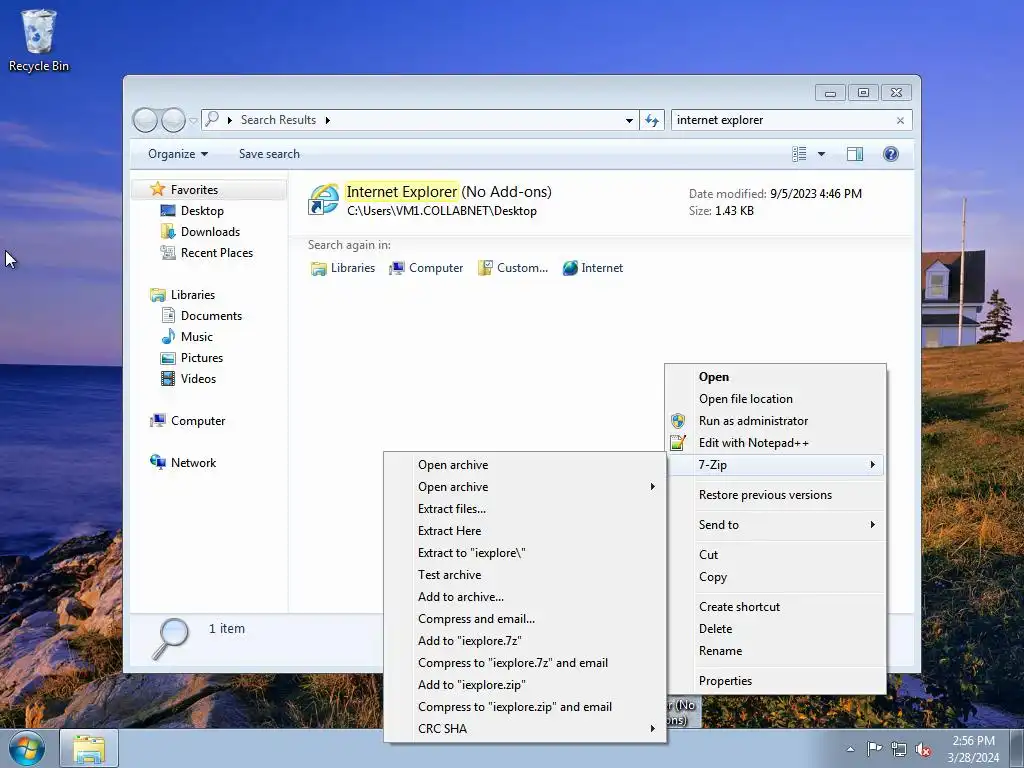Expand the Send to submenu
1024x768 pixels.
[x=776, y=525]
